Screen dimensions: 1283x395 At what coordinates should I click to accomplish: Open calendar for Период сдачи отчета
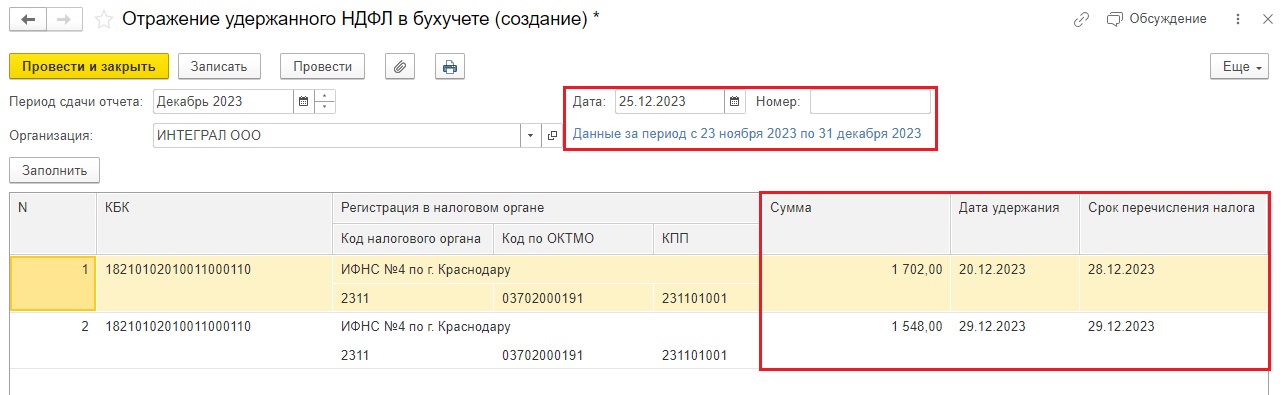coord(303,101)
